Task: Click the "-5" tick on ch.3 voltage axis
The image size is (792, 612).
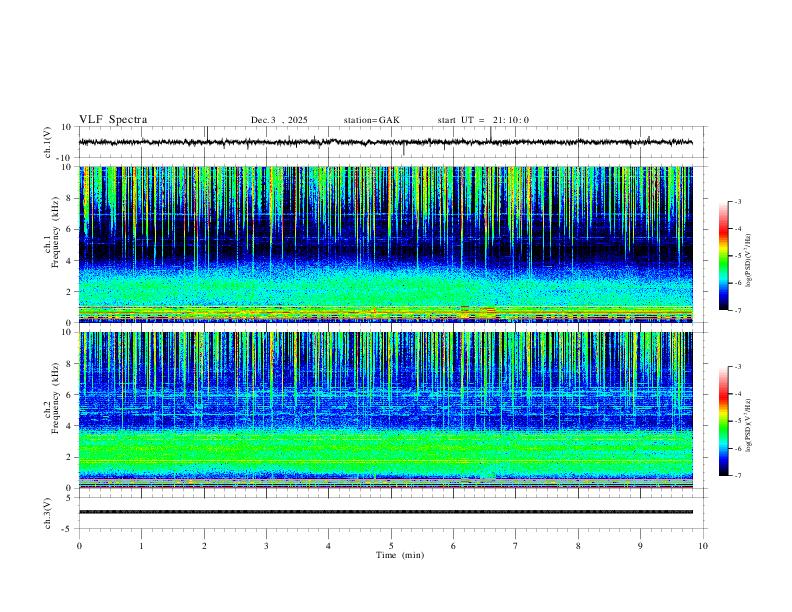Action: coord(67,529)
